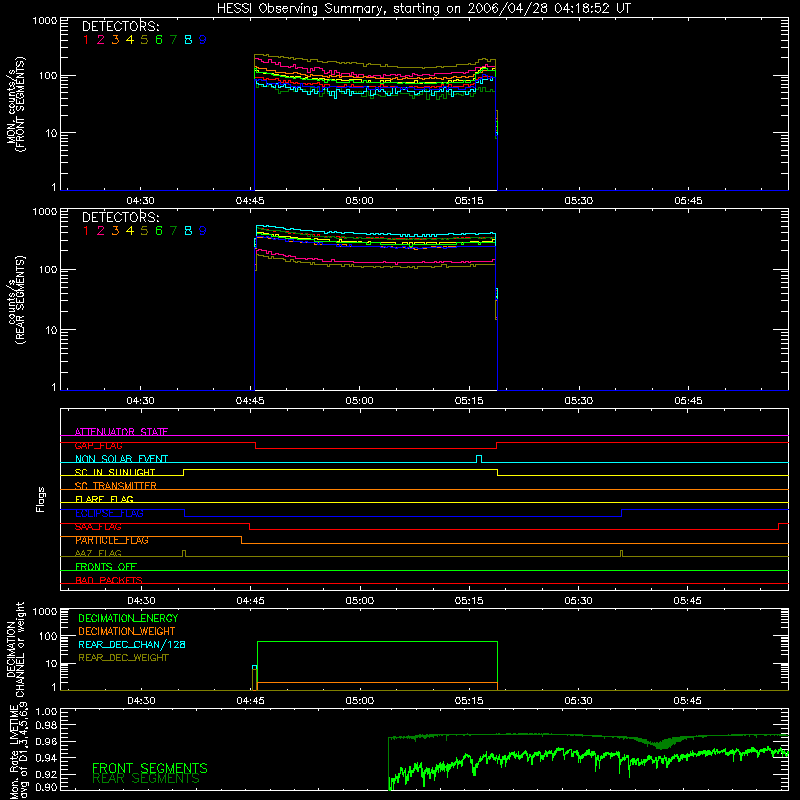Click the livetime panel y-axis title
This screenshot has width=800, height=800.
coord(19,752)
